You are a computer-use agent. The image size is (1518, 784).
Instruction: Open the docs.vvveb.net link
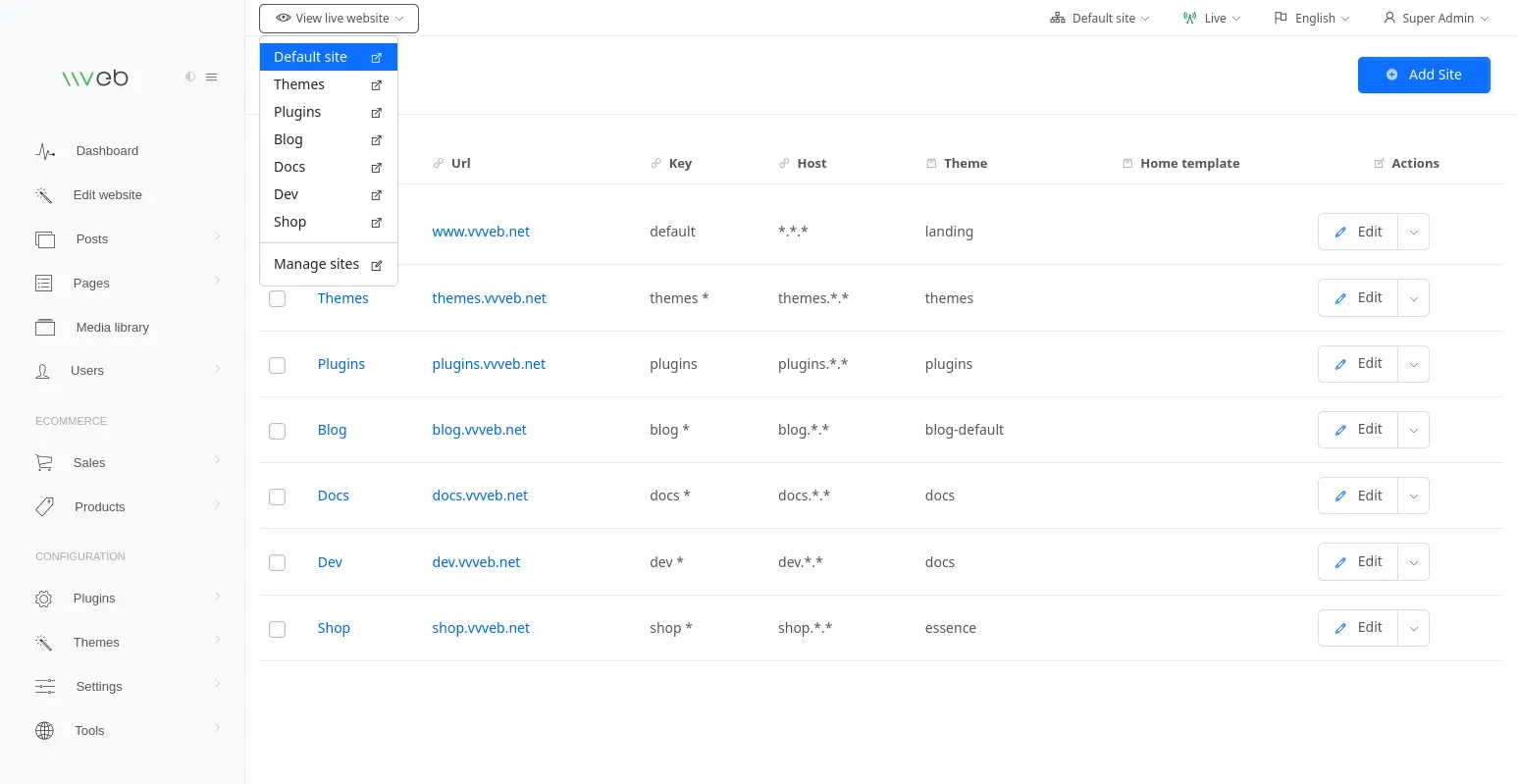[480, 495]
